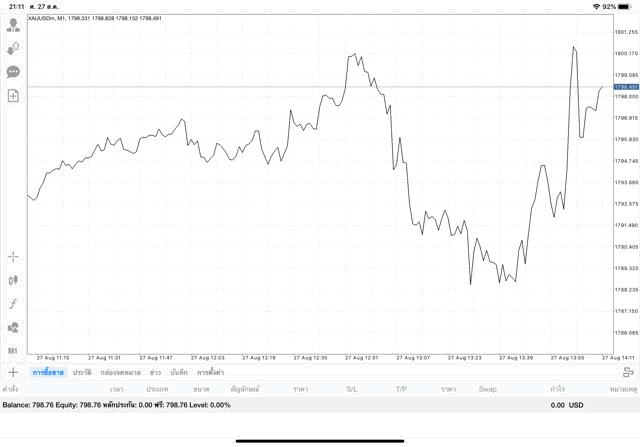Screen dimensions: 640x447
Task: Open the กล่องจดหมาย tab
Action: (120, 372)
